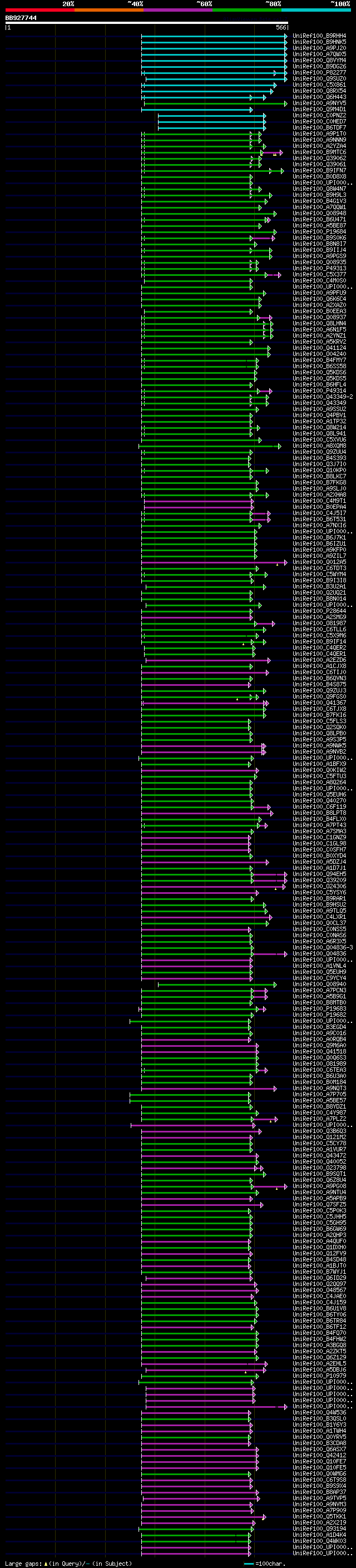Select the UniRef100_B9IFN7 label
Screen dimensions: 356x1568
click(319, 170)
